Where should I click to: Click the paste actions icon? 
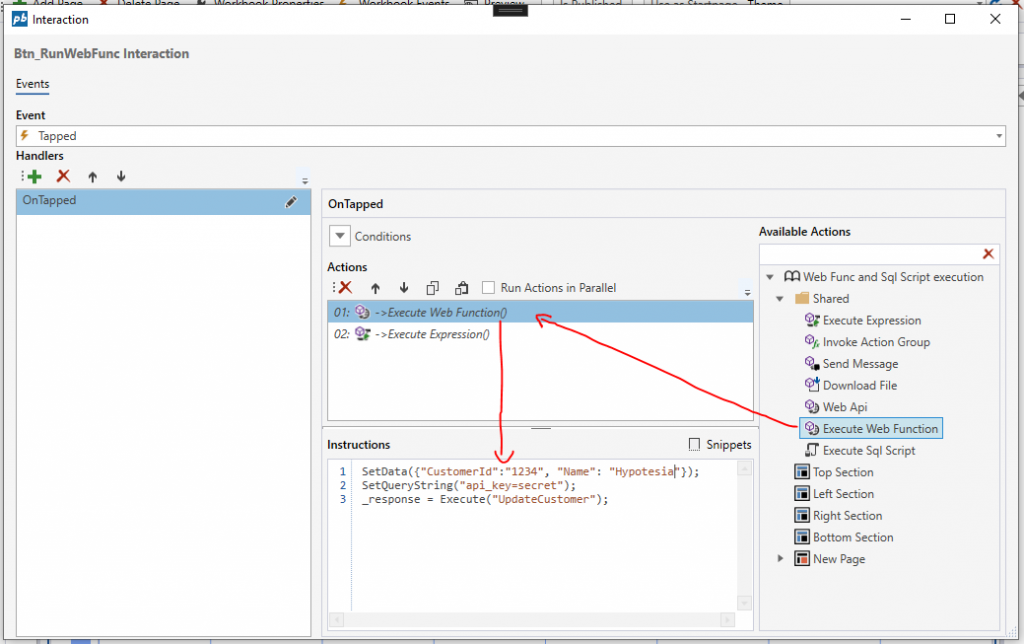click(461, 287)
